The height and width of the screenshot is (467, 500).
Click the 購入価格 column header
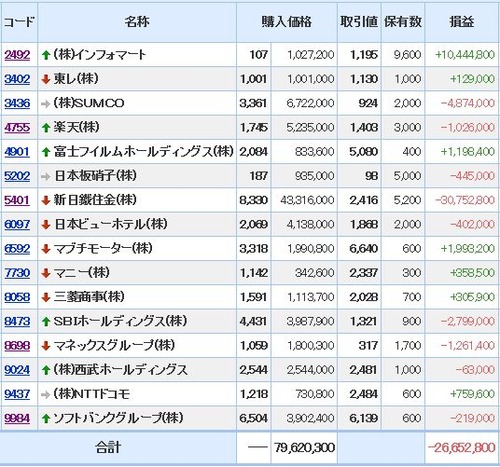tap(287, 22)
